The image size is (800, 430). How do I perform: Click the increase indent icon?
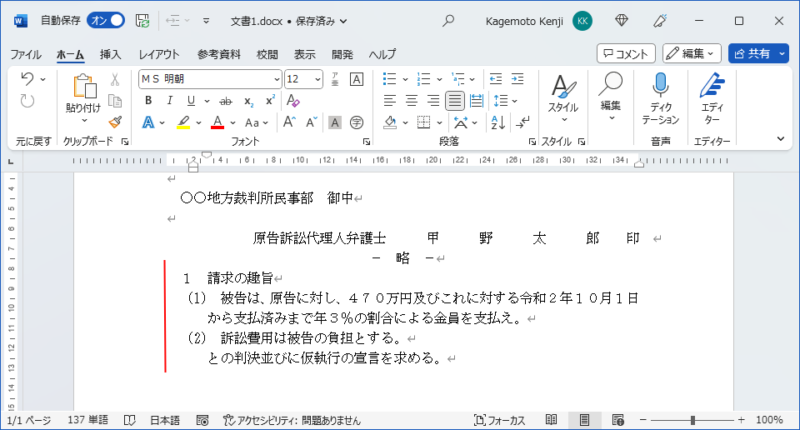click(x=517, y=79)
